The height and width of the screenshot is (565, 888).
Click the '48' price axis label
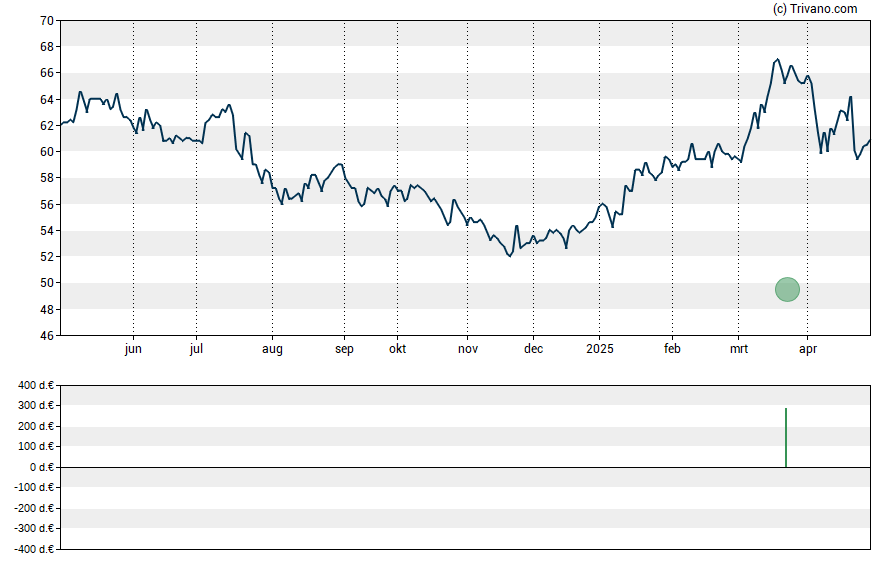click(x=47, y=310)
